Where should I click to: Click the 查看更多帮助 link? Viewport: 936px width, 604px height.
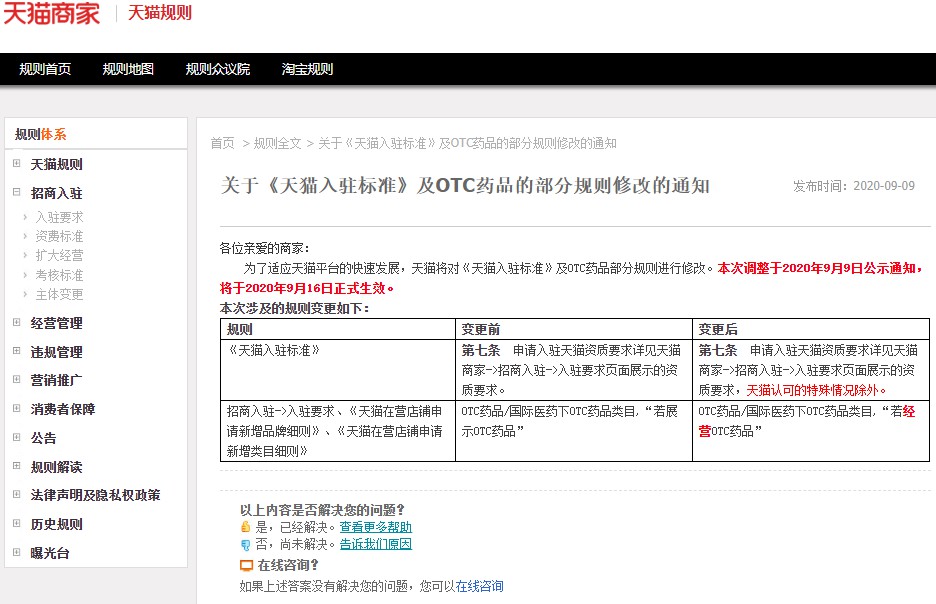(375, 527)
